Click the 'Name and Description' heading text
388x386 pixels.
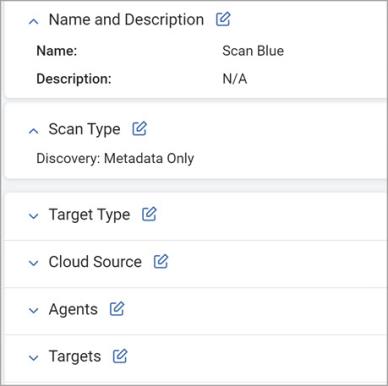coord(126,20)
